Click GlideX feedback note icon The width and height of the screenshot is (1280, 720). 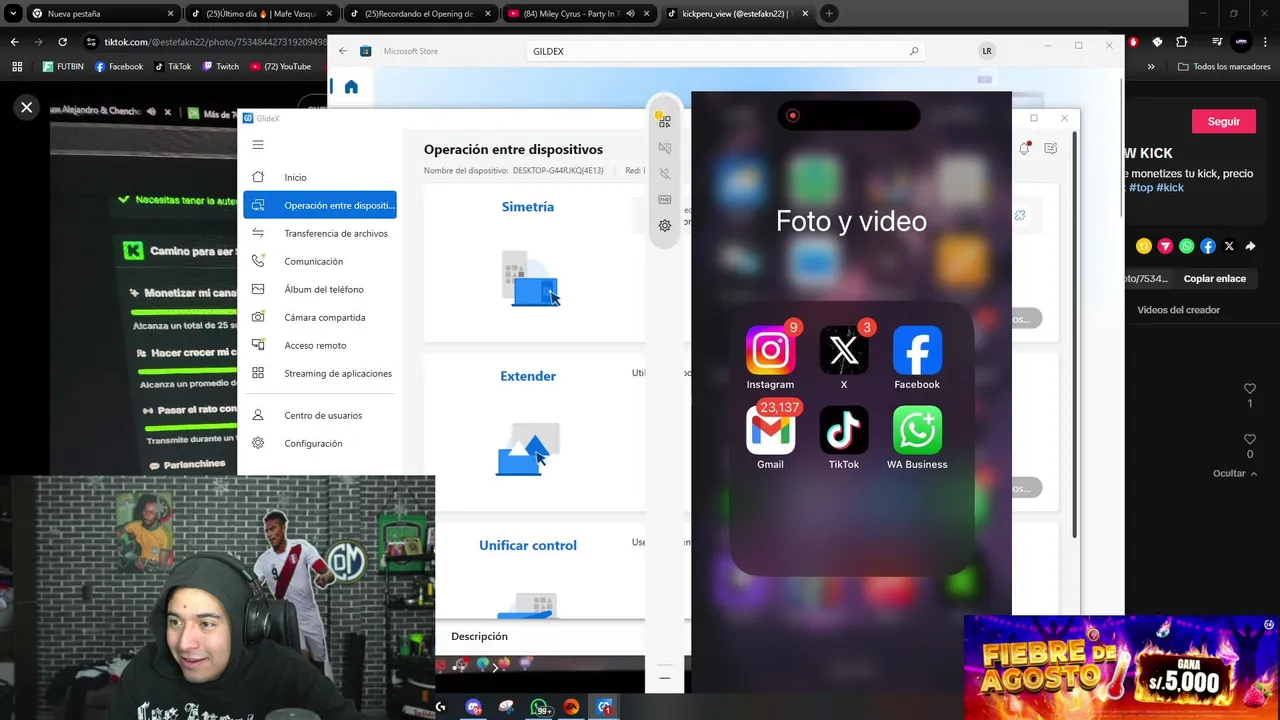pos(1050,148)
